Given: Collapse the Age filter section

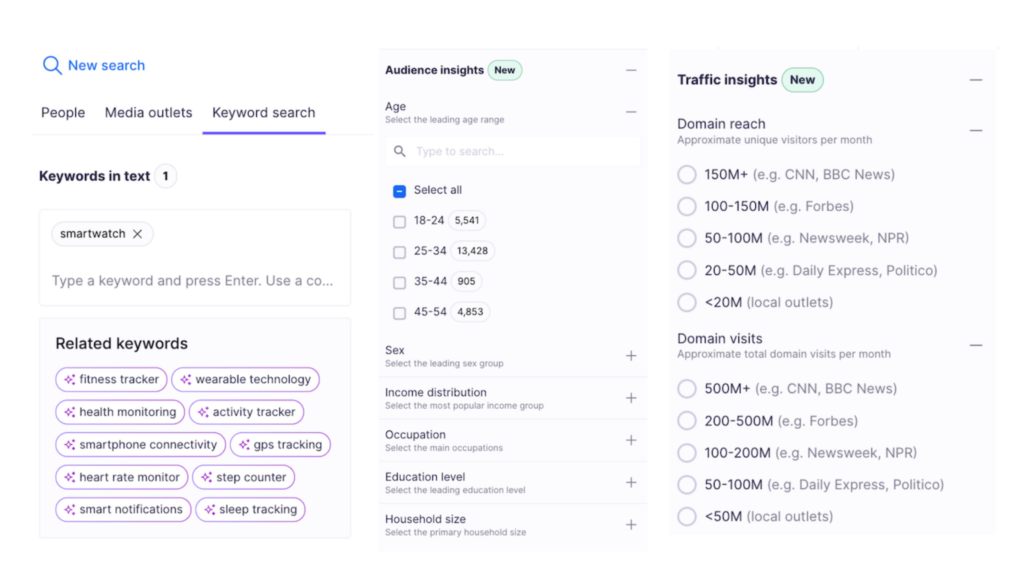Looking at the screenshot, I should (631, 113).
